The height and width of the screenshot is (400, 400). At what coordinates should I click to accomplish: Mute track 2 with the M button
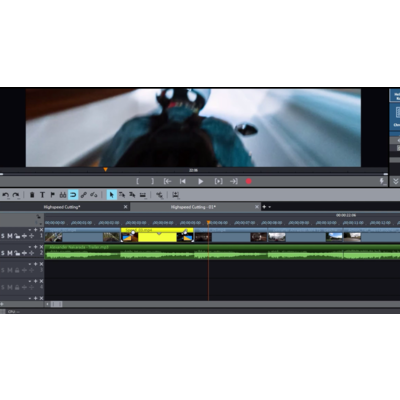pyautogui.click(x=10, y=253)
